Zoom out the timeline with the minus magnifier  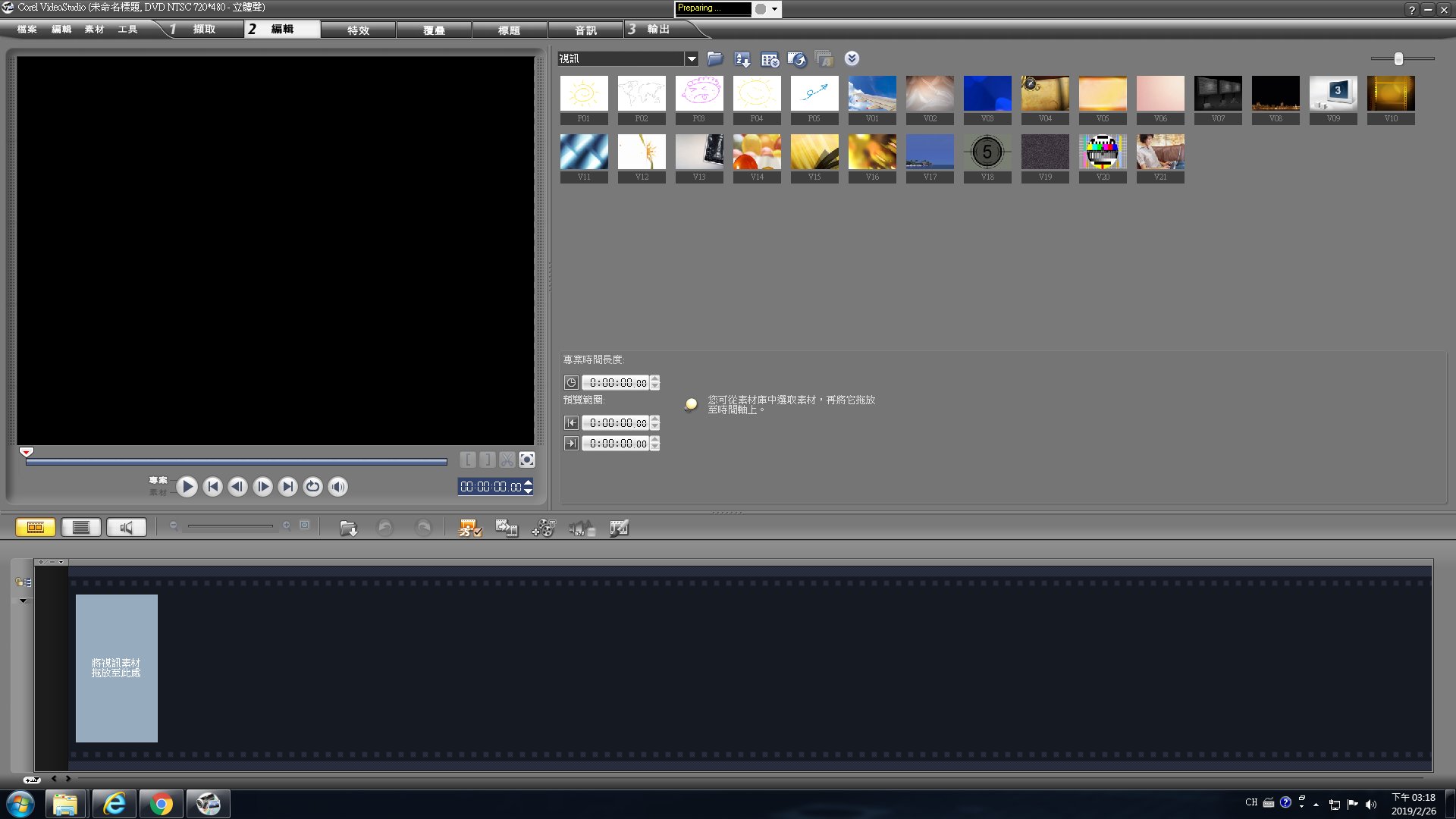174,526
